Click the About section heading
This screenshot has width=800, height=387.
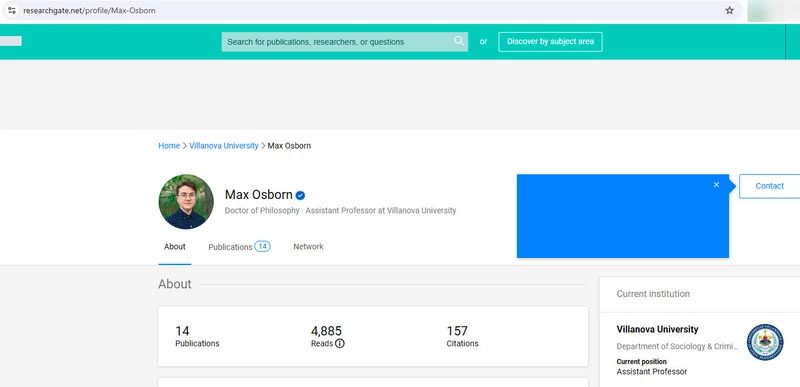174,284
